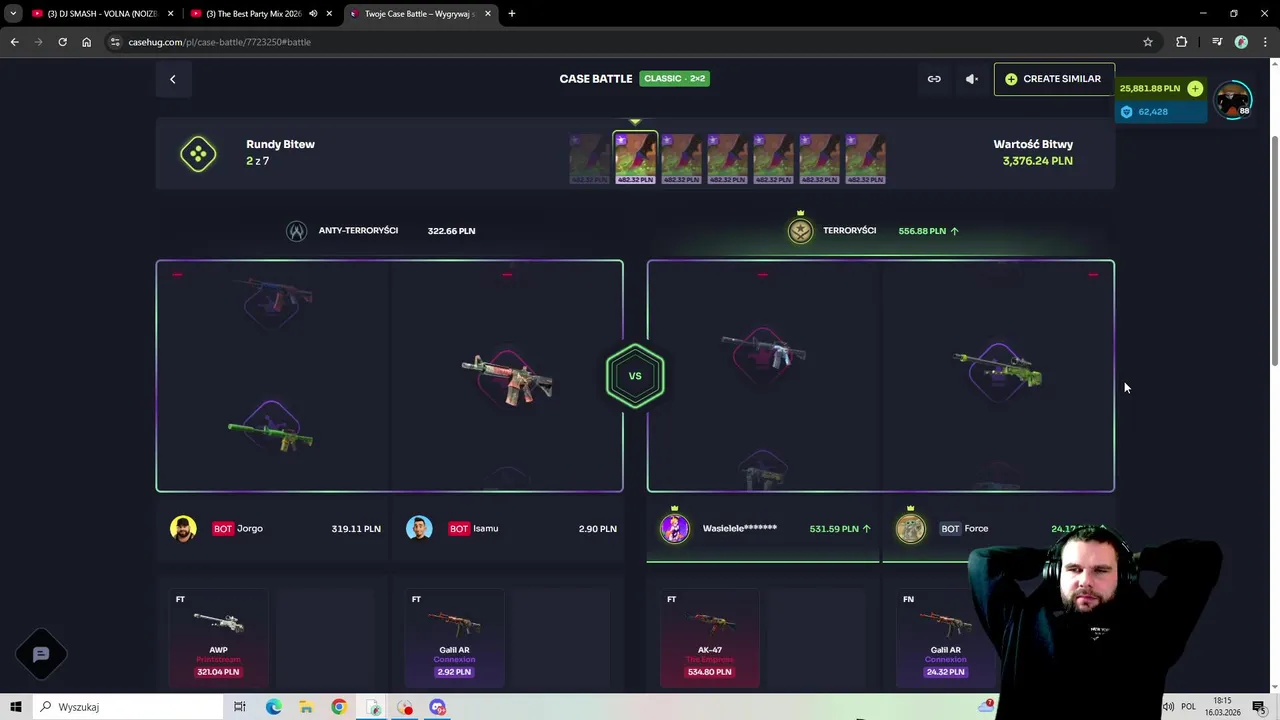
Task: Click the Terroryści team emblem
Action: click(x=800, y=230)
